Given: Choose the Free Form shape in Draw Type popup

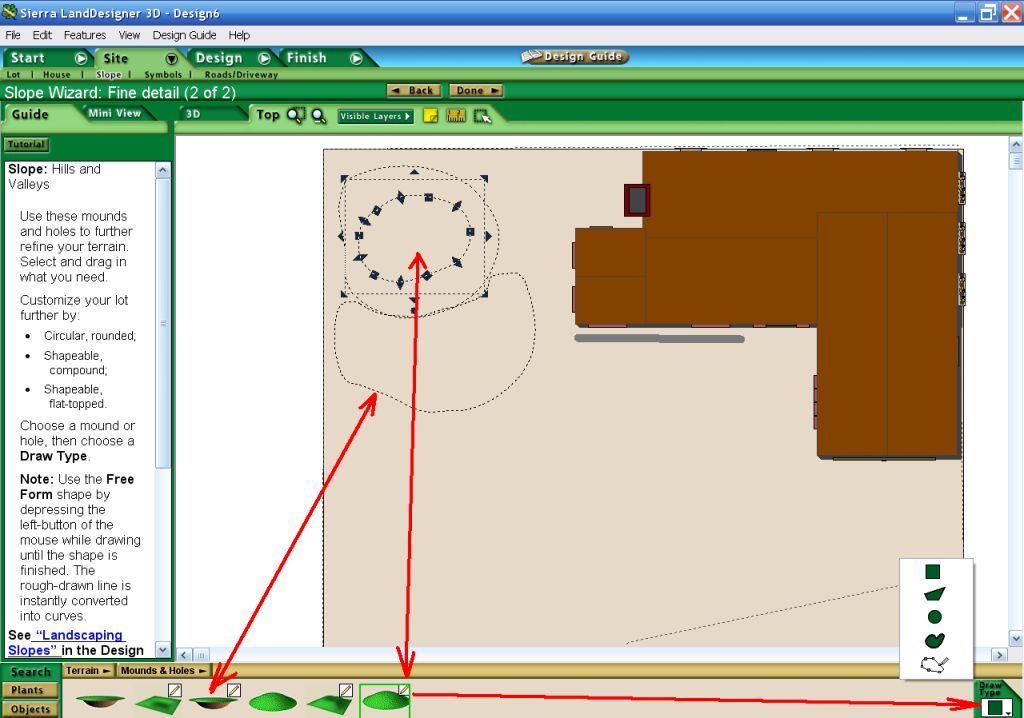Looking at the screenshot, I should (x=932, y=663).
